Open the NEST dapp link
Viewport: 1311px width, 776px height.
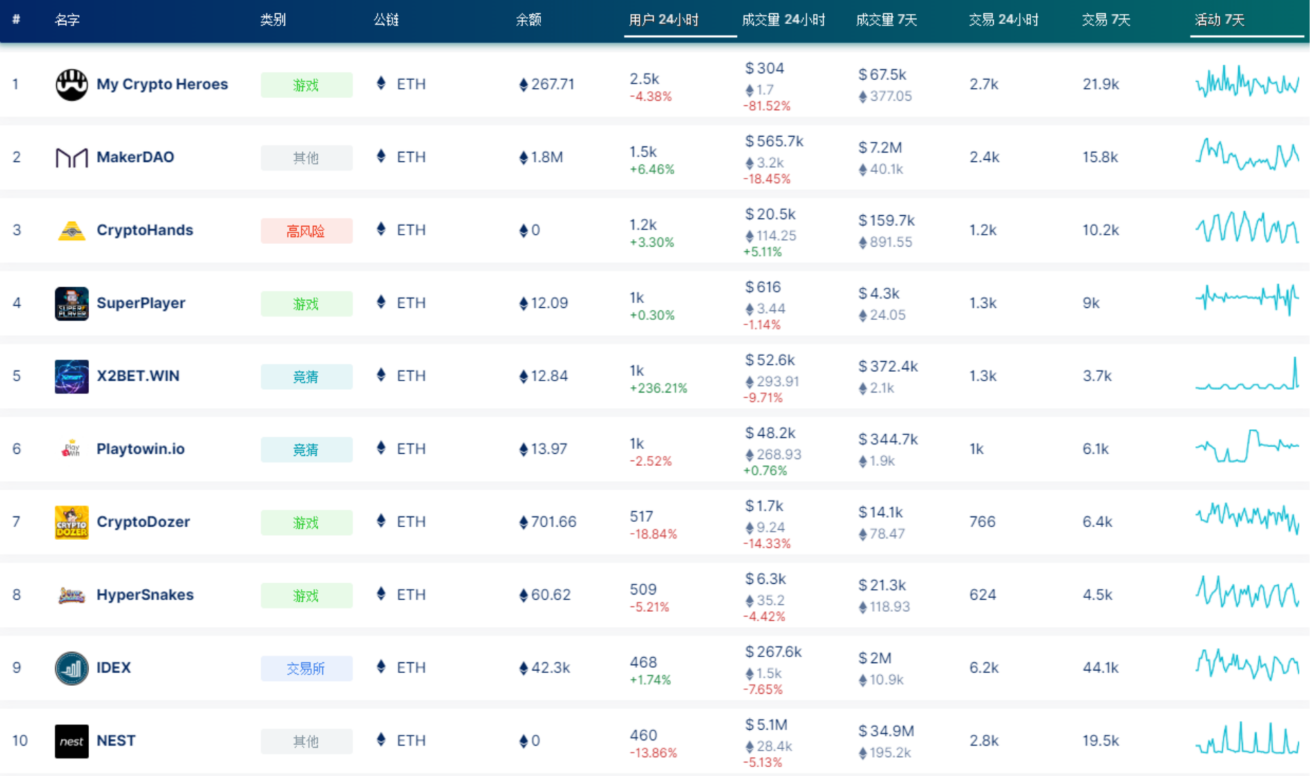116,741
